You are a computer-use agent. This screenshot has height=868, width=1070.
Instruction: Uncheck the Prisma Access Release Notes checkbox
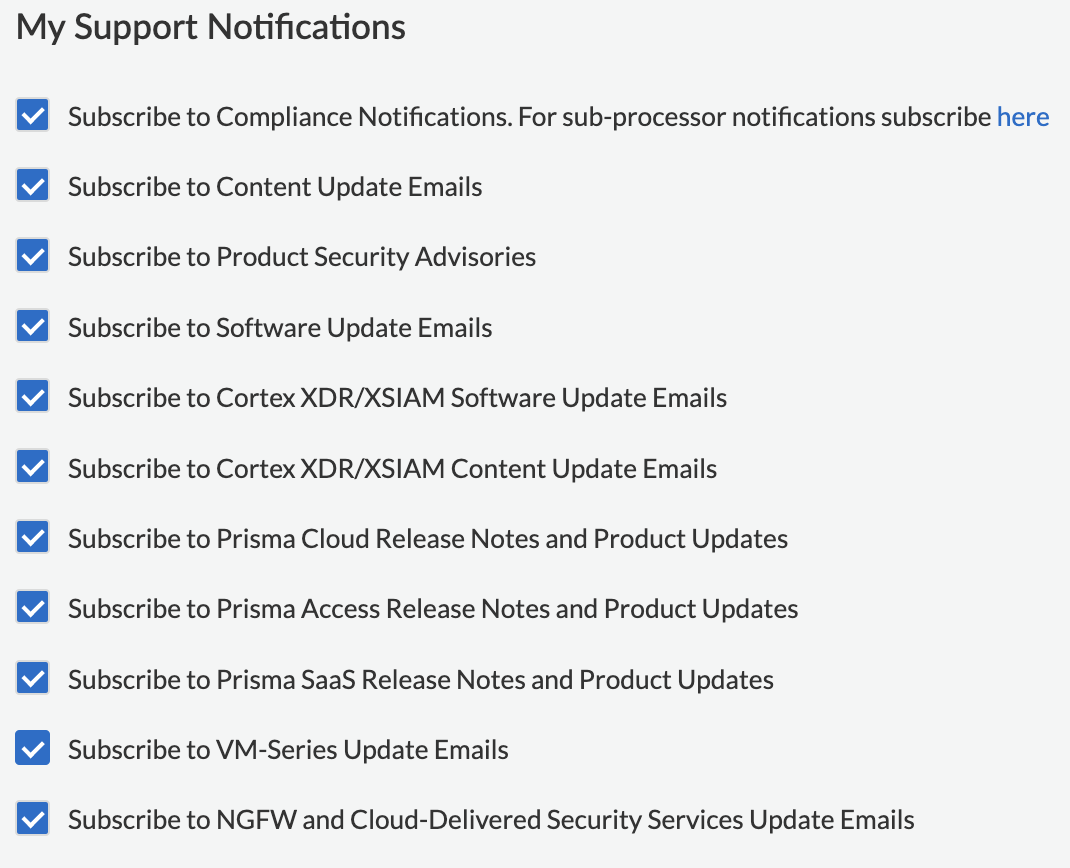[x=33, y=608]
